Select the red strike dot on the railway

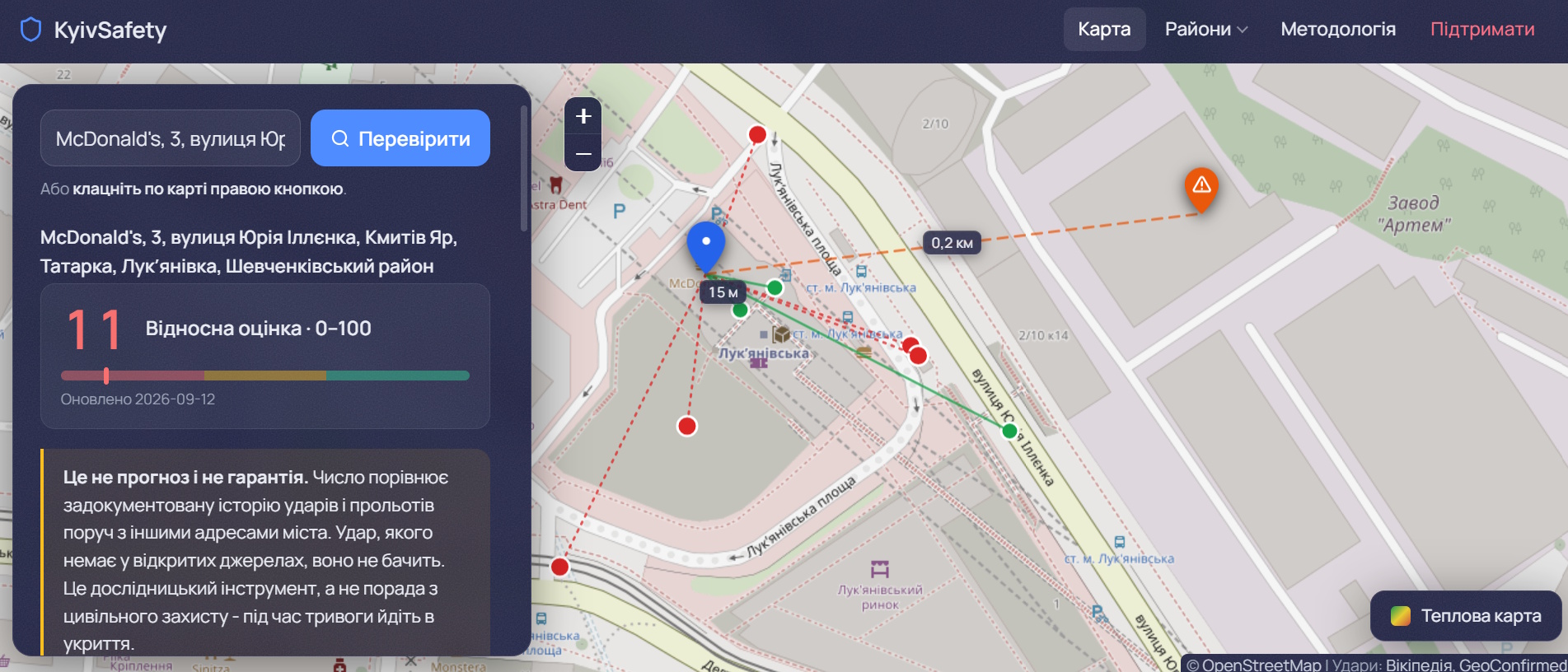click(559, 567)
